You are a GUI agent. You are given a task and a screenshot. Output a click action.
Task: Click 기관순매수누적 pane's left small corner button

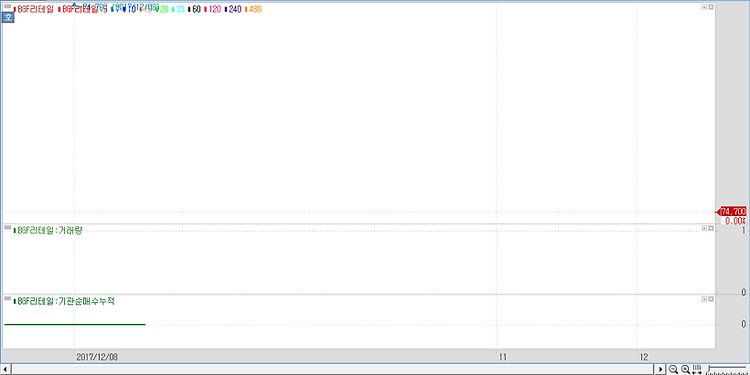[x=704, y=299]
